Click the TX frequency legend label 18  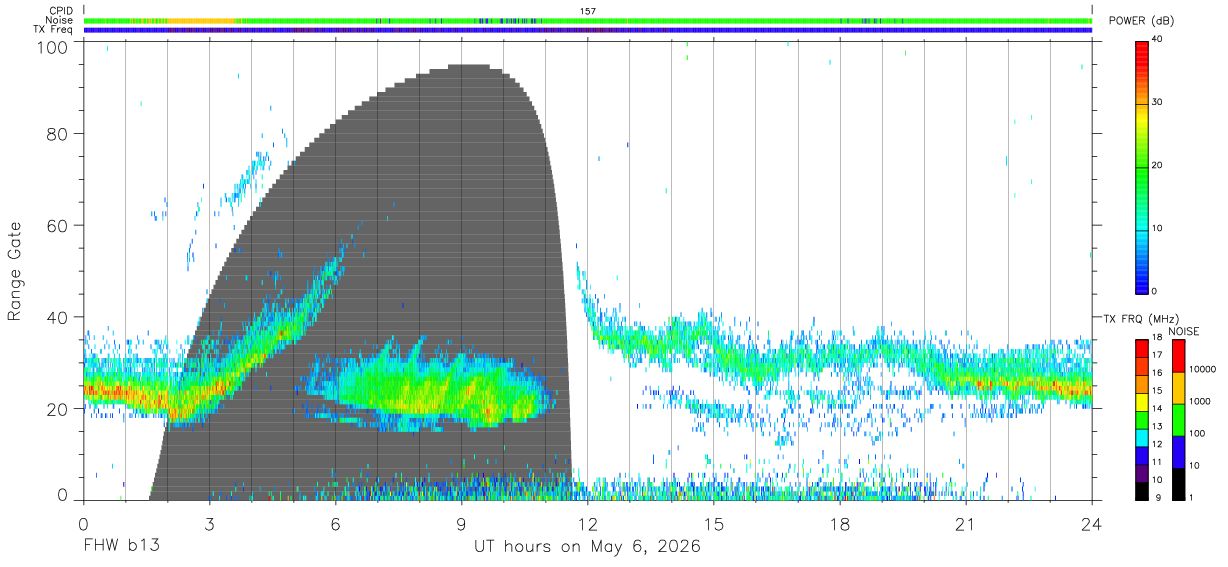[x=1158, y=337]
